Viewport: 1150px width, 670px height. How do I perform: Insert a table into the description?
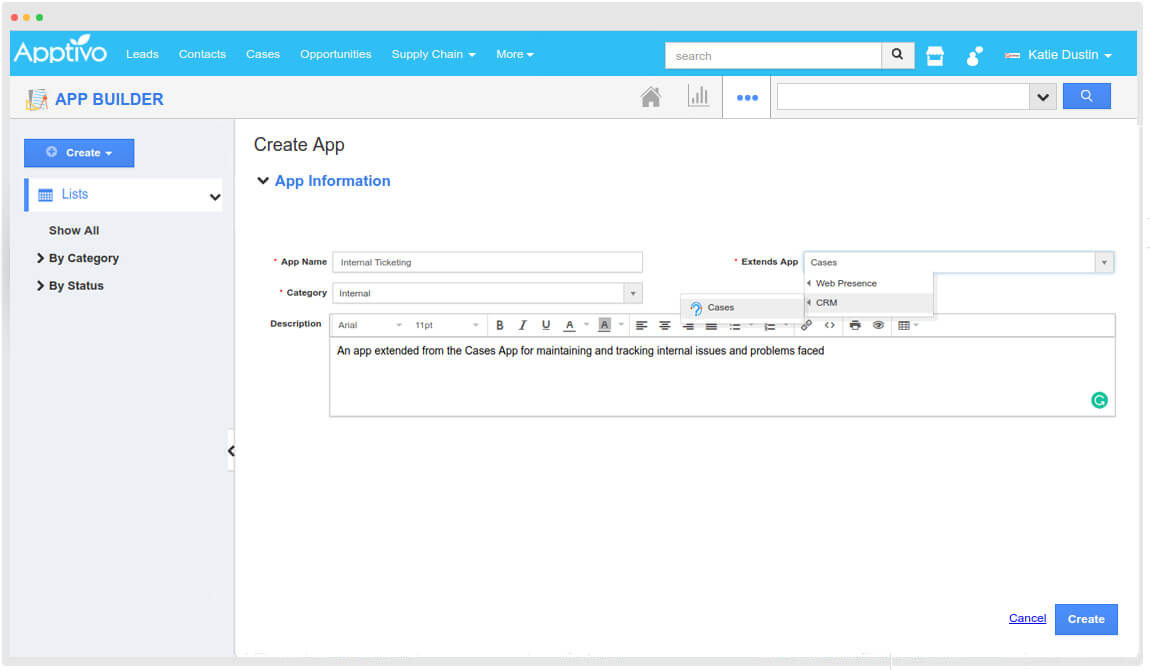point(903,324)
